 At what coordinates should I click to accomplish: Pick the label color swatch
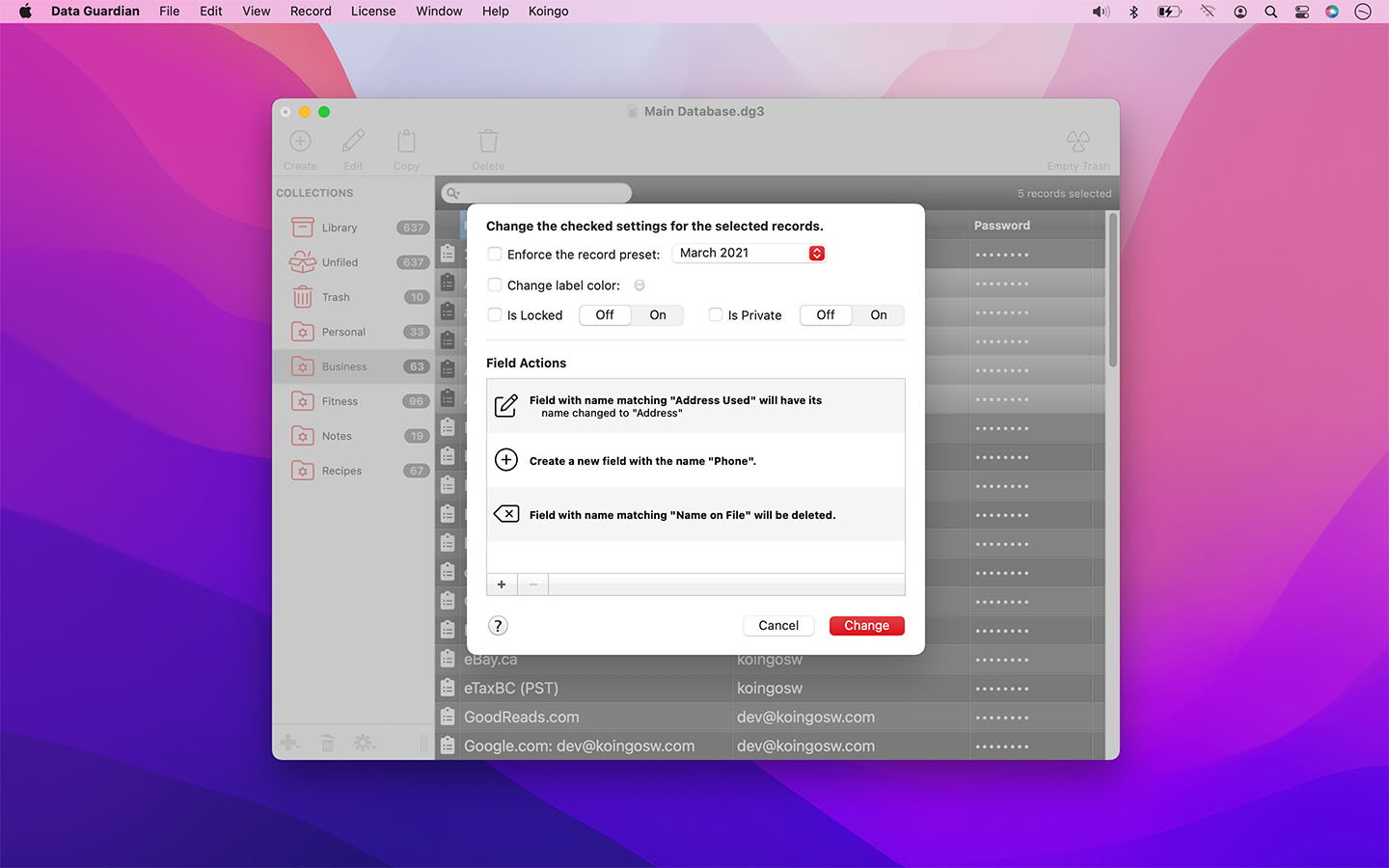640,285
